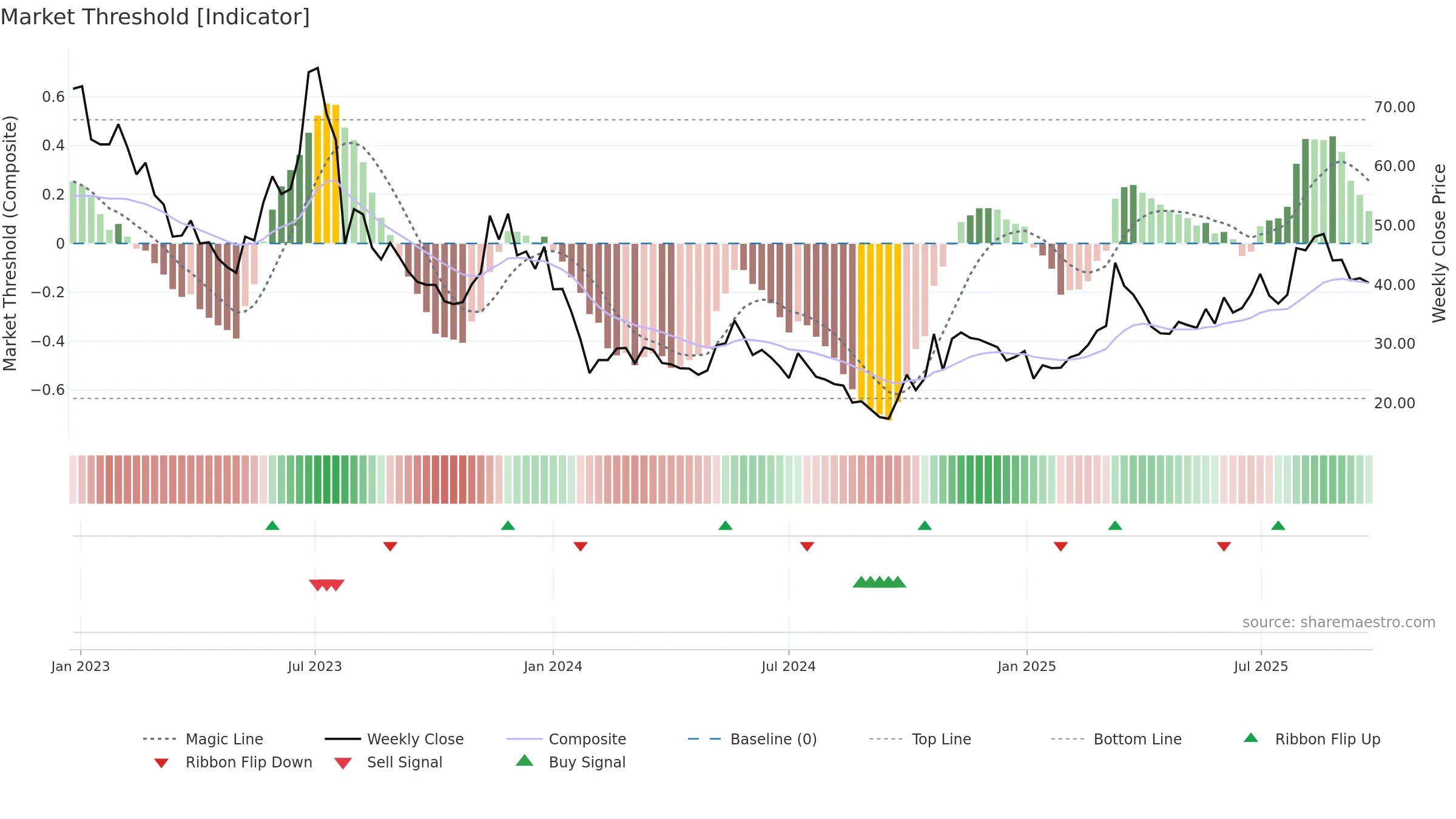The width and height of the screenshot is (1456, 819).
Task: Toggle the Baseline (0) legend entry
Action: click(752, 739)
